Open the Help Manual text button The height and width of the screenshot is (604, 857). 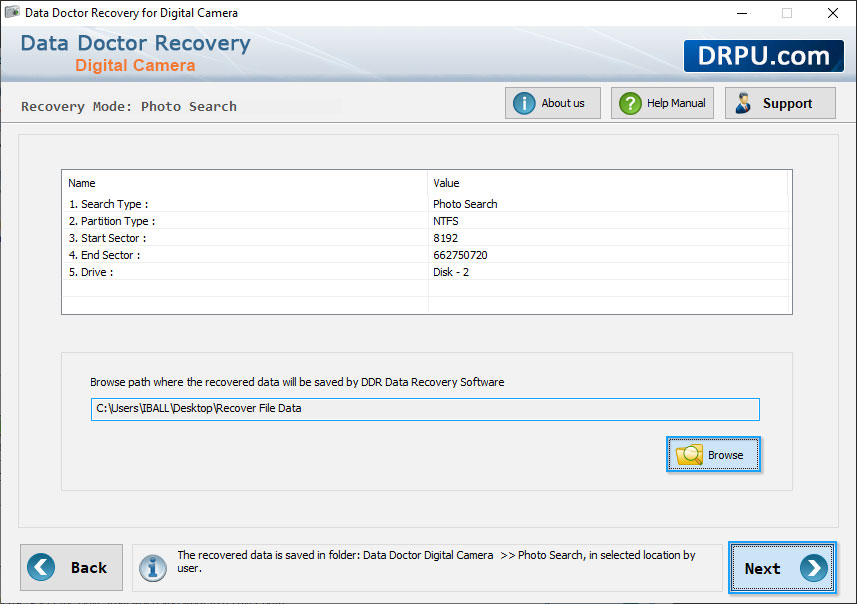(676, 103)
